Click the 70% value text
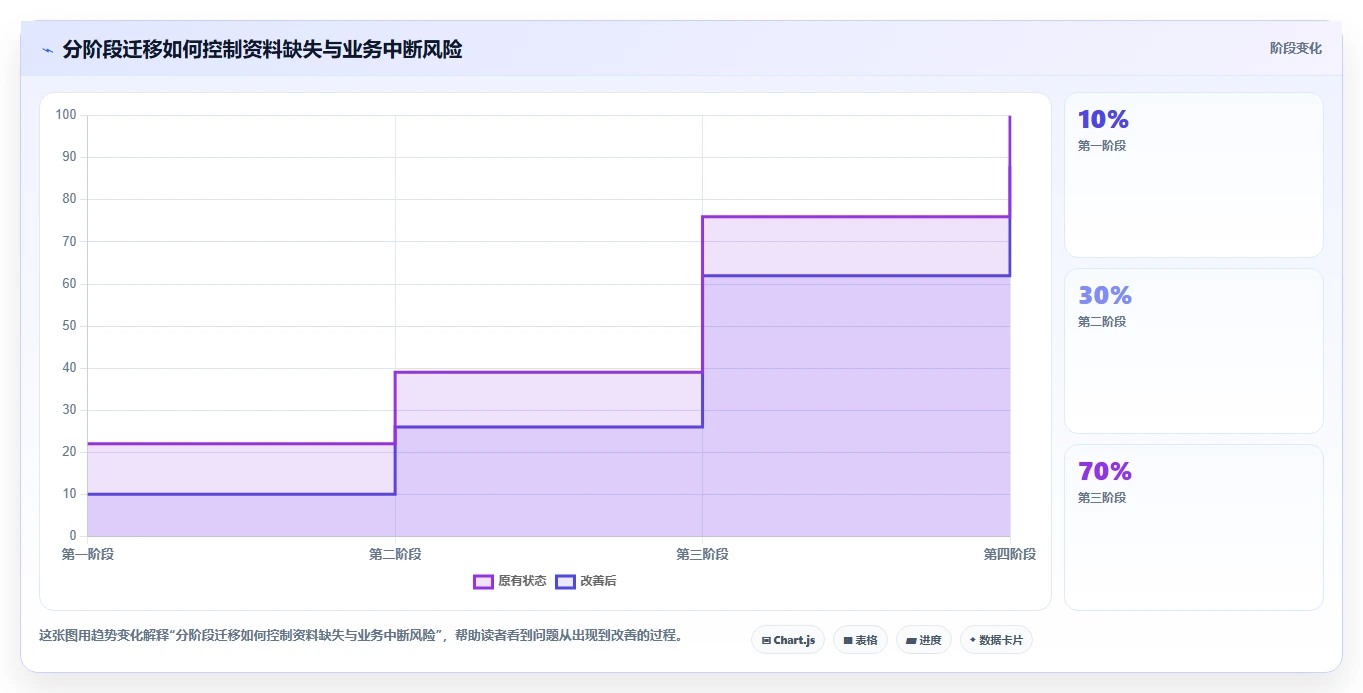 (1105, 472)
